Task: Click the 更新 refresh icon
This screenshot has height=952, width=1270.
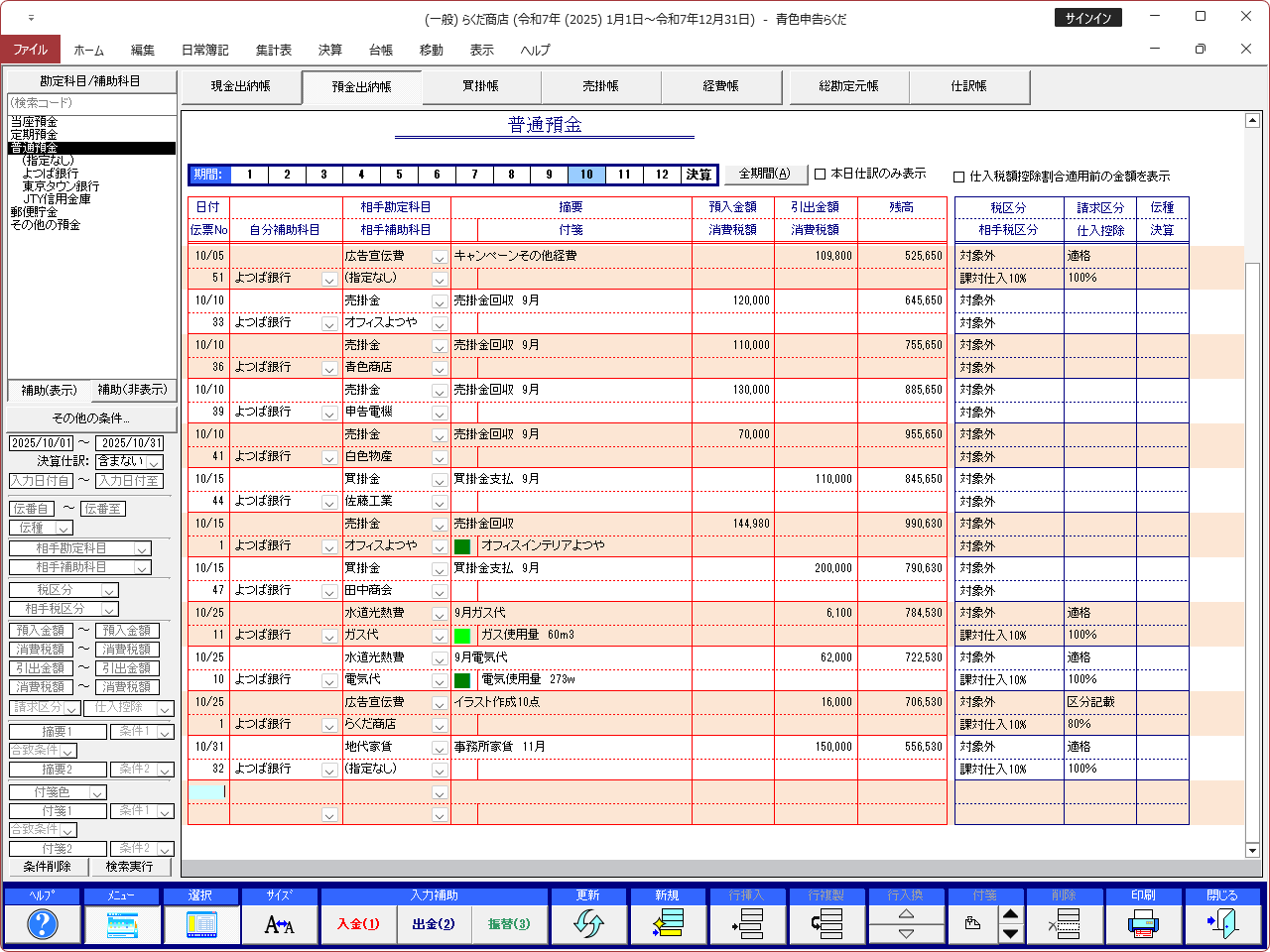Action: (x=588, y=924)
